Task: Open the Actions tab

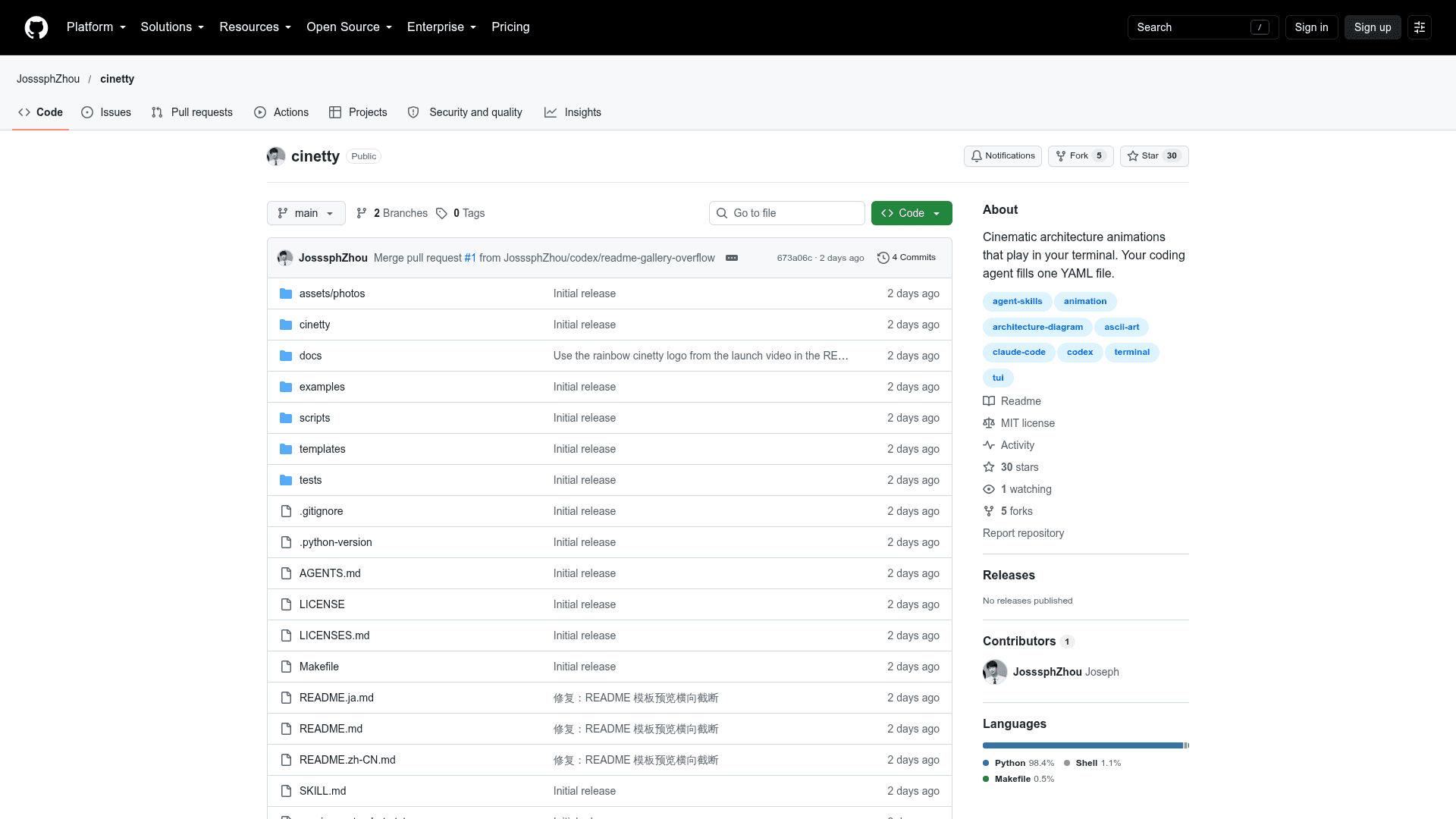Action: tap(281, 112)
